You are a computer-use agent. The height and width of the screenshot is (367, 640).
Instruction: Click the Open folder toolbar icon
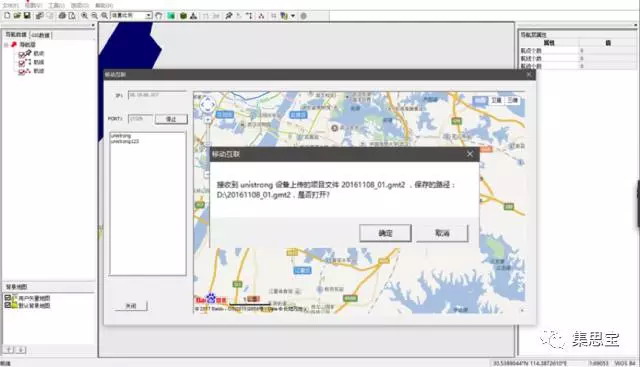point(17,16)
